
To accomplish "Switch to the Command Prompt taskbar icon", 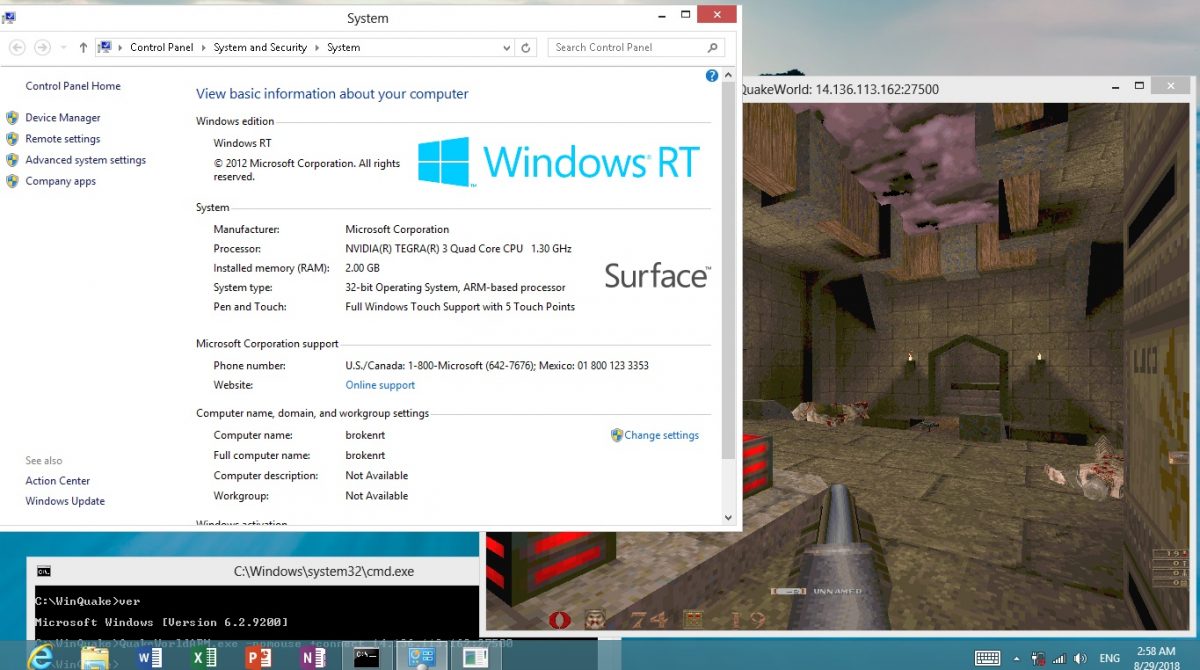I will pos(366,657).
